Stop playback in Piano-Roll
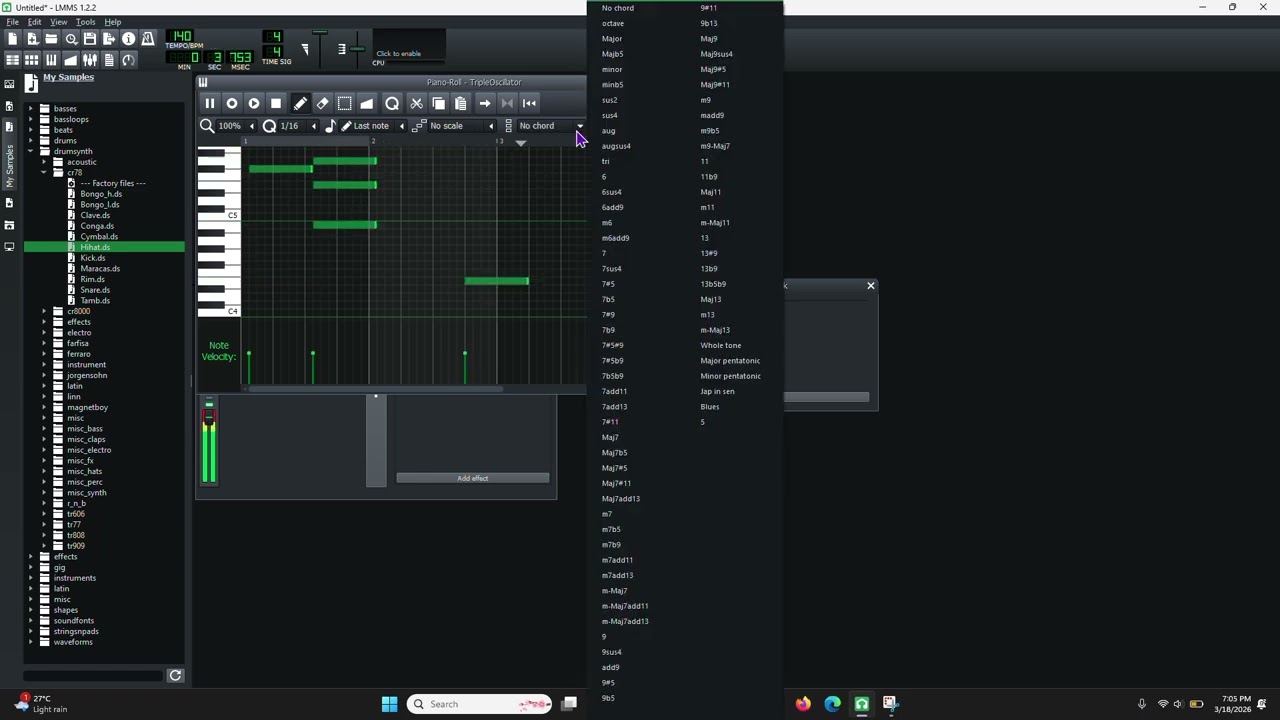This screenshot has height=720, width=1280. [x=276, y=103]
